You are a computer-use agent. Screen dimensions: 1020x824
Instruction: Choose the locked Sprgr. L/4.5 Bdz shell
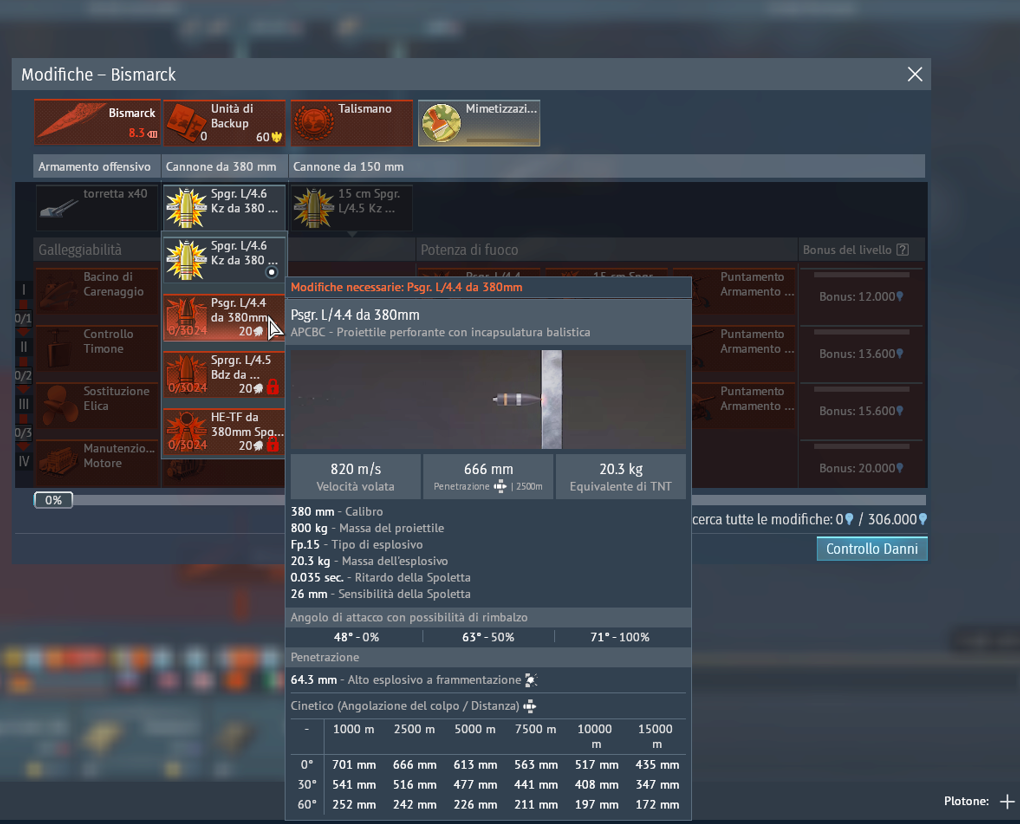click(223, 374)
